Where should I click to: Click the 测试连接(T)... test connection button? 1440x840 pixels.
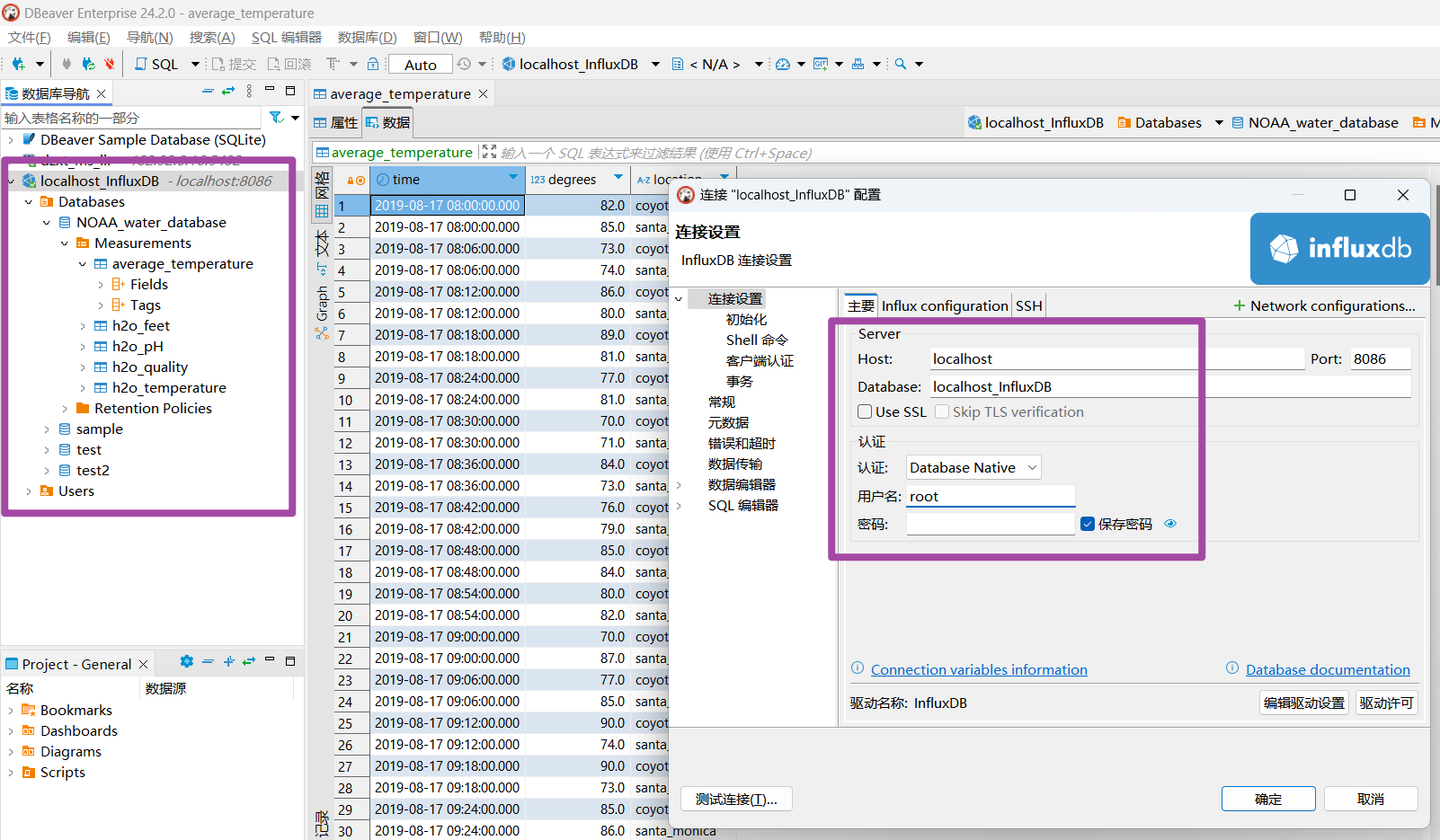(x=736, y=799)
